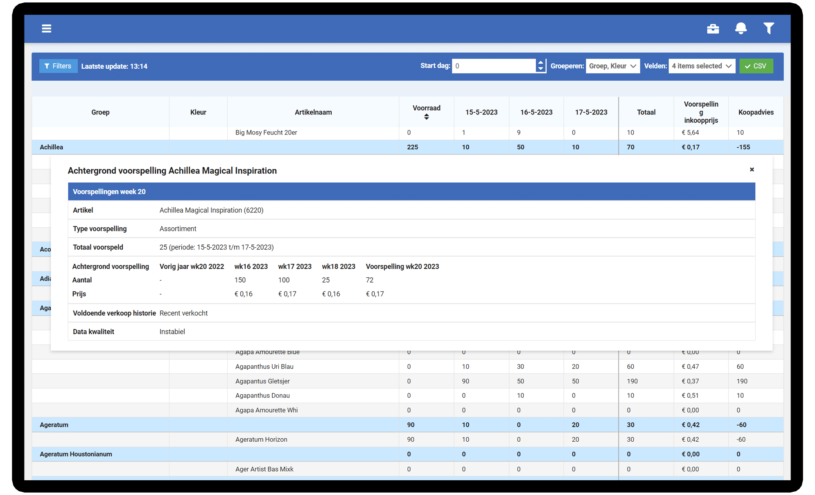Click the Totaal column header
This screenshot has height=495, width=815.
pyautogui.click(x=645, y=112)
